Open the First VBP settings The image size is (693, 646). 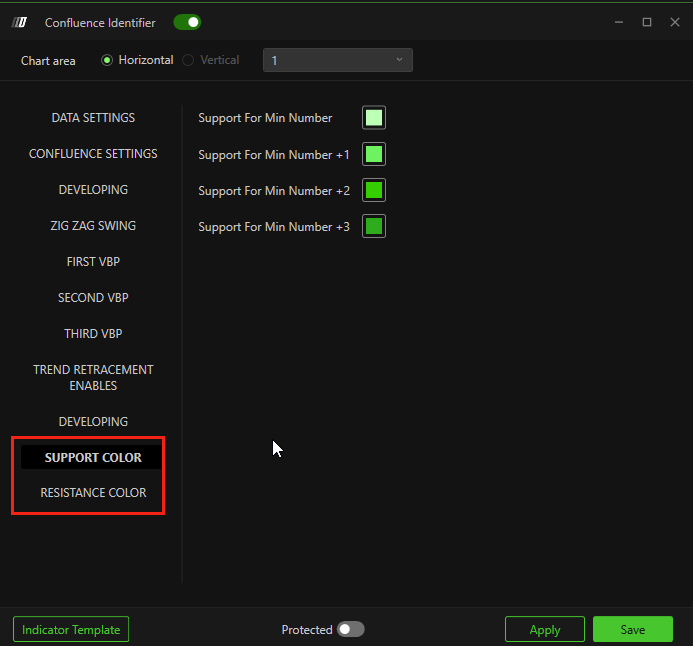pyautogui.click(x=93, y=262)
